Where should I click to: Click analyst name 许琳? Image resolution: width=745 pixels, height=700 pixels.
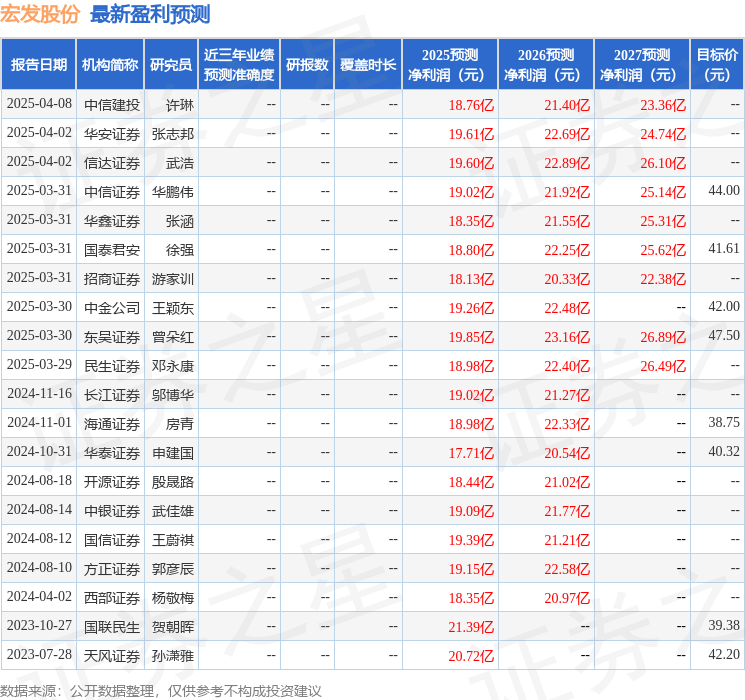[180, 105]
